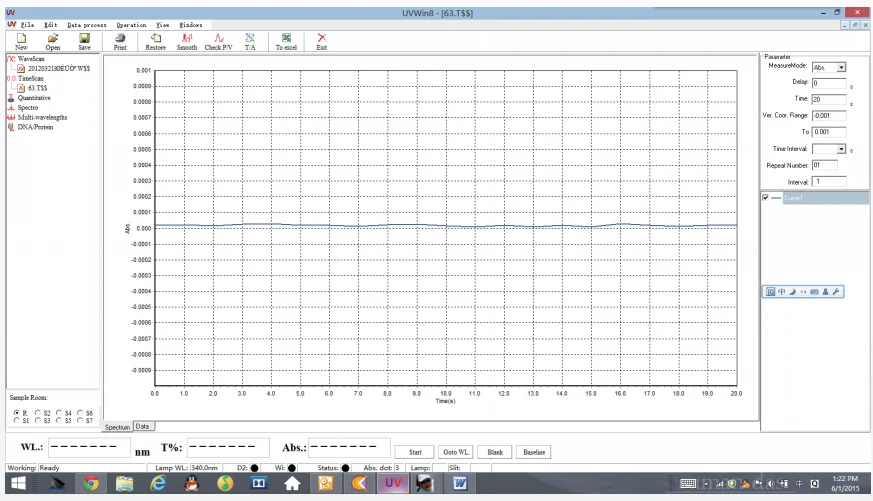Open Quantitative mode in tree
The width and height of the screenshot is (873, 501).
coord(34,98)
